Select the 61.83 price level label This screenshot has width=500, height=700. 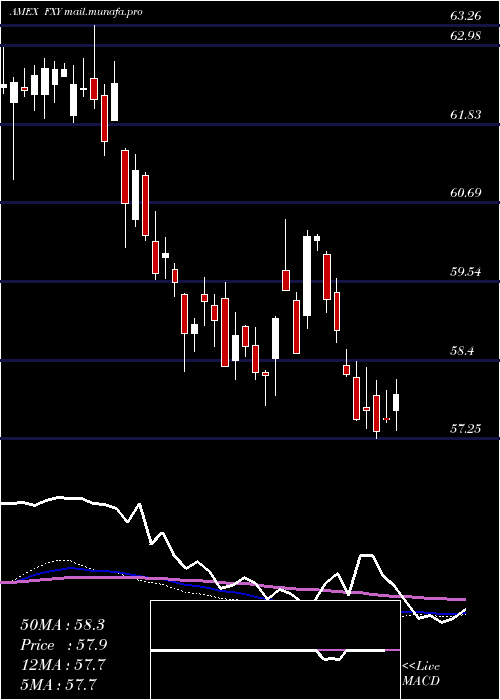click(466, 115)
